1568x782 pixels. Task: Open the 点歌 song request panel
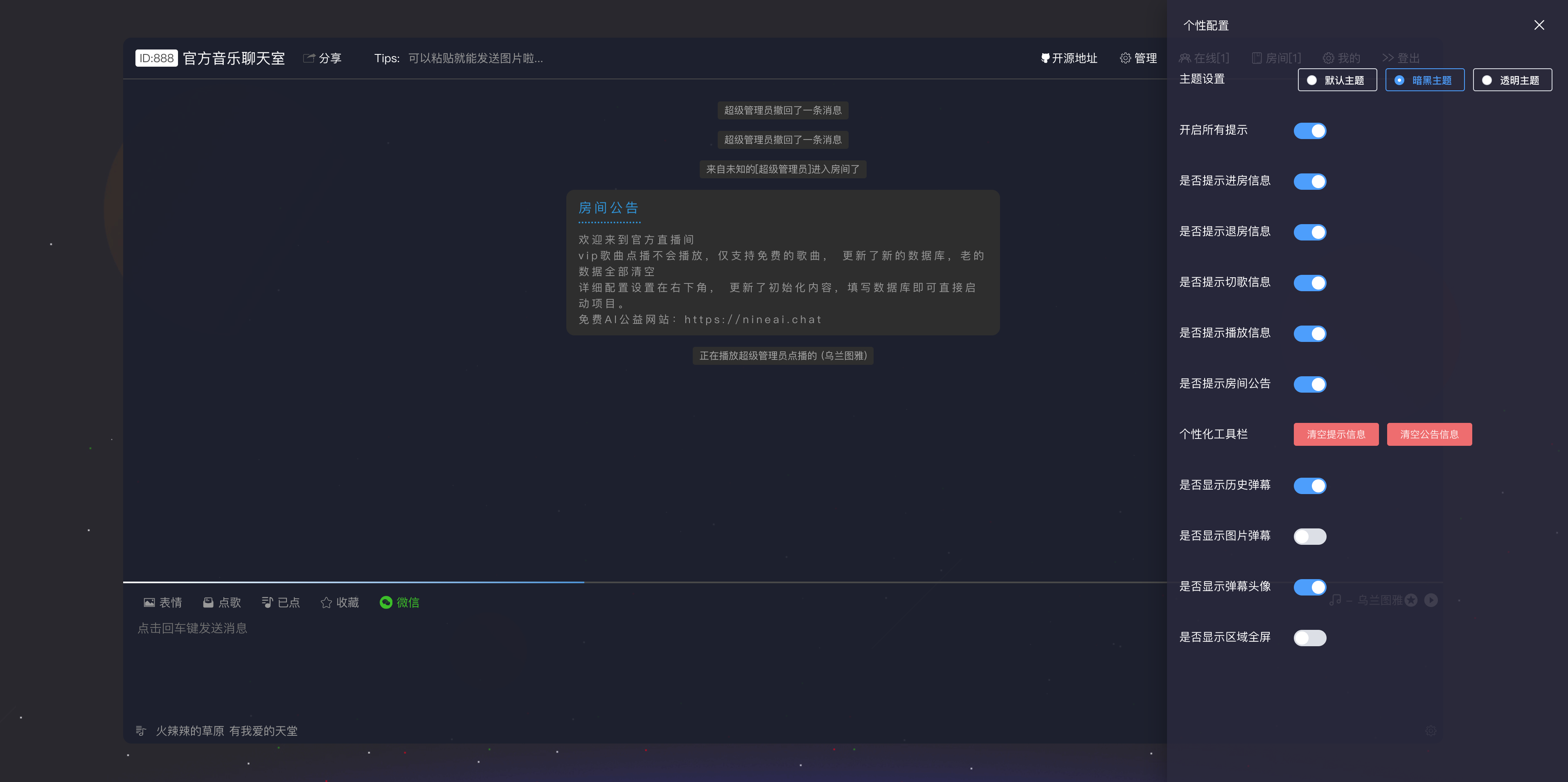[x=221, y=602]
